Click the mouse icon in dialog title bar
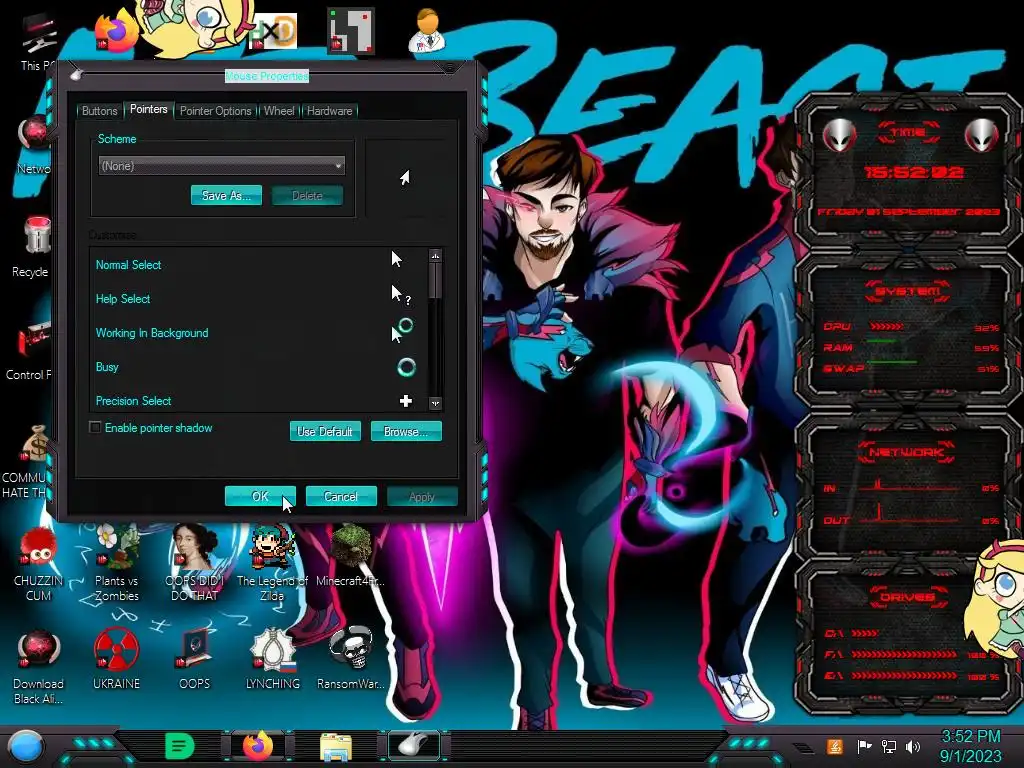The width and height of the screenshot is (1024, 768). coord(76,74)
